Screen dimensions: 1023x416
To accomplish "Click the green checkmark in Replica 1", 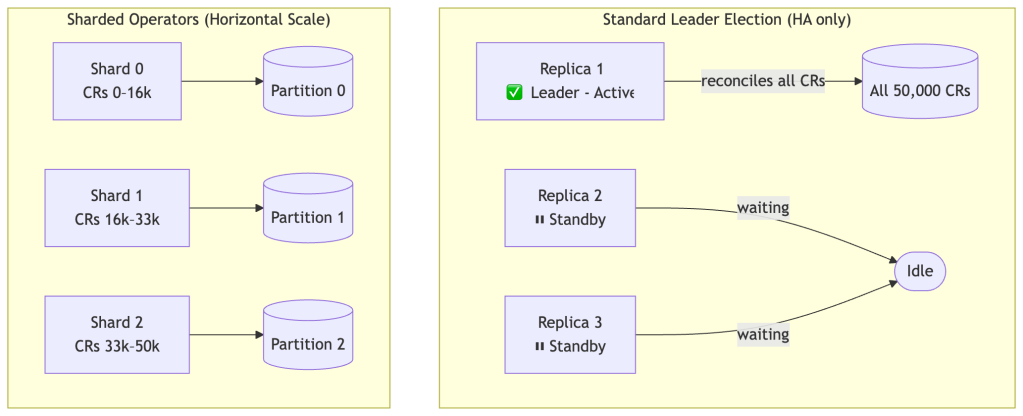I will coord(515,93).
